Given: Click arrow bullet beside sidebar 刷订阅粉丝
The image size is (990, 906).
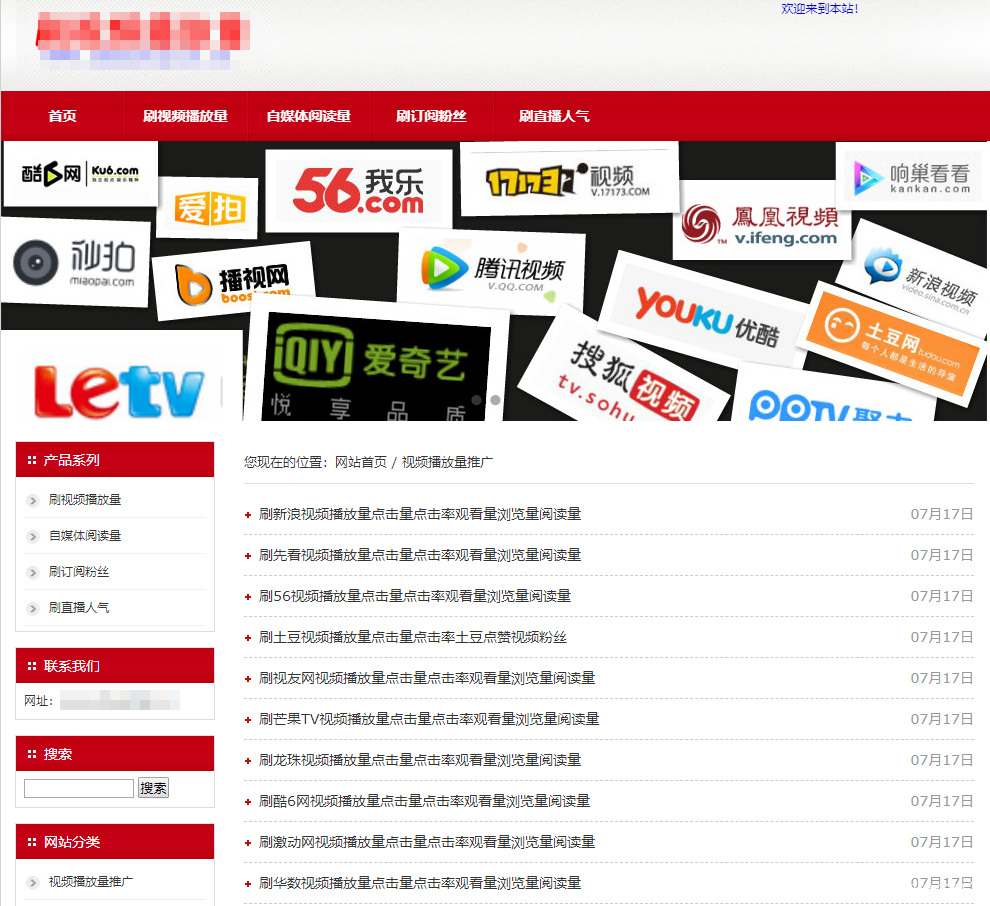Looking at the screenshot, I should point(33,573).
